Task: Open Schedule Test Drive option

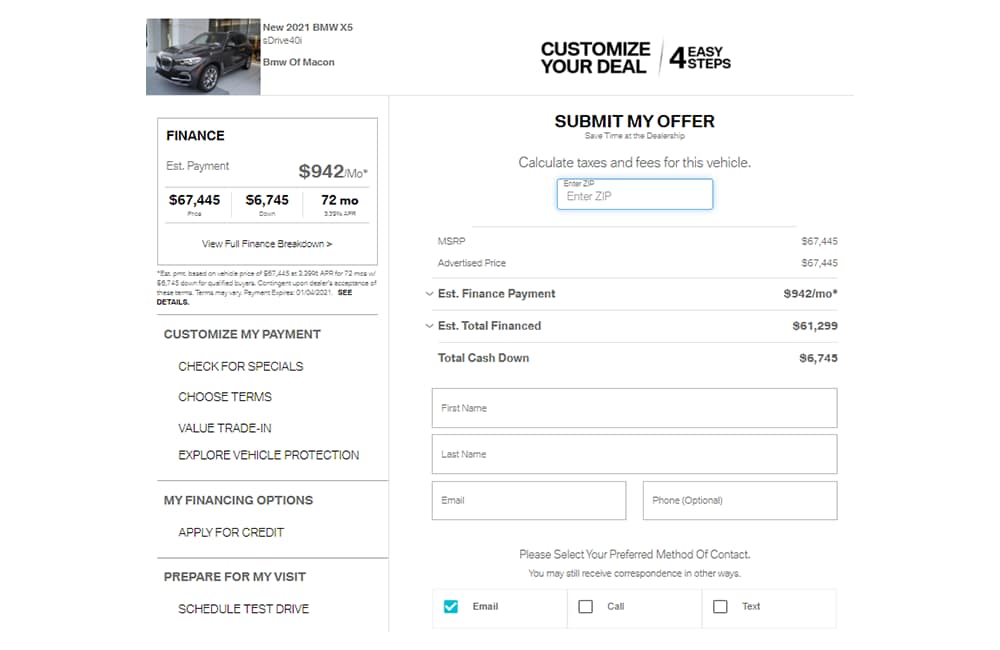Action: tap(243, 609)
